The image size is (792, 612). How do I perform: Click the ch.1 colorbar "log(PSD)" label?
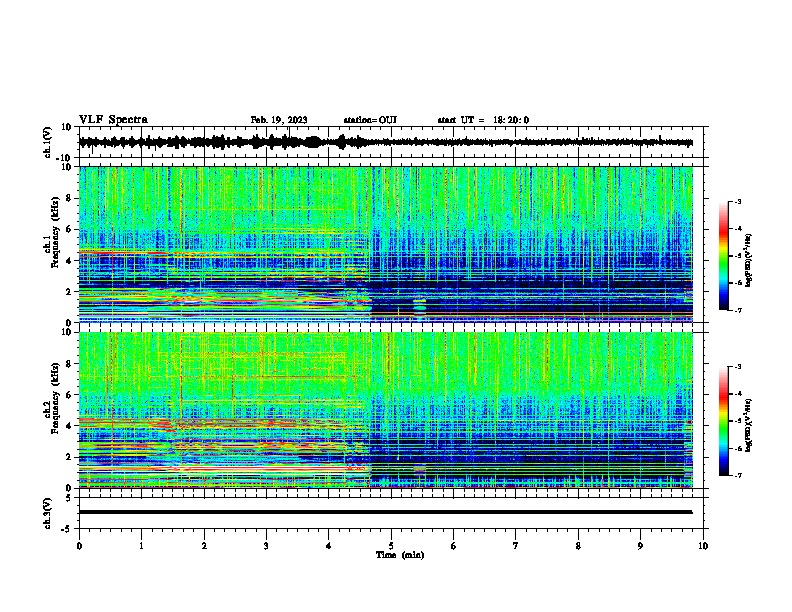click(x=749, y=261)
